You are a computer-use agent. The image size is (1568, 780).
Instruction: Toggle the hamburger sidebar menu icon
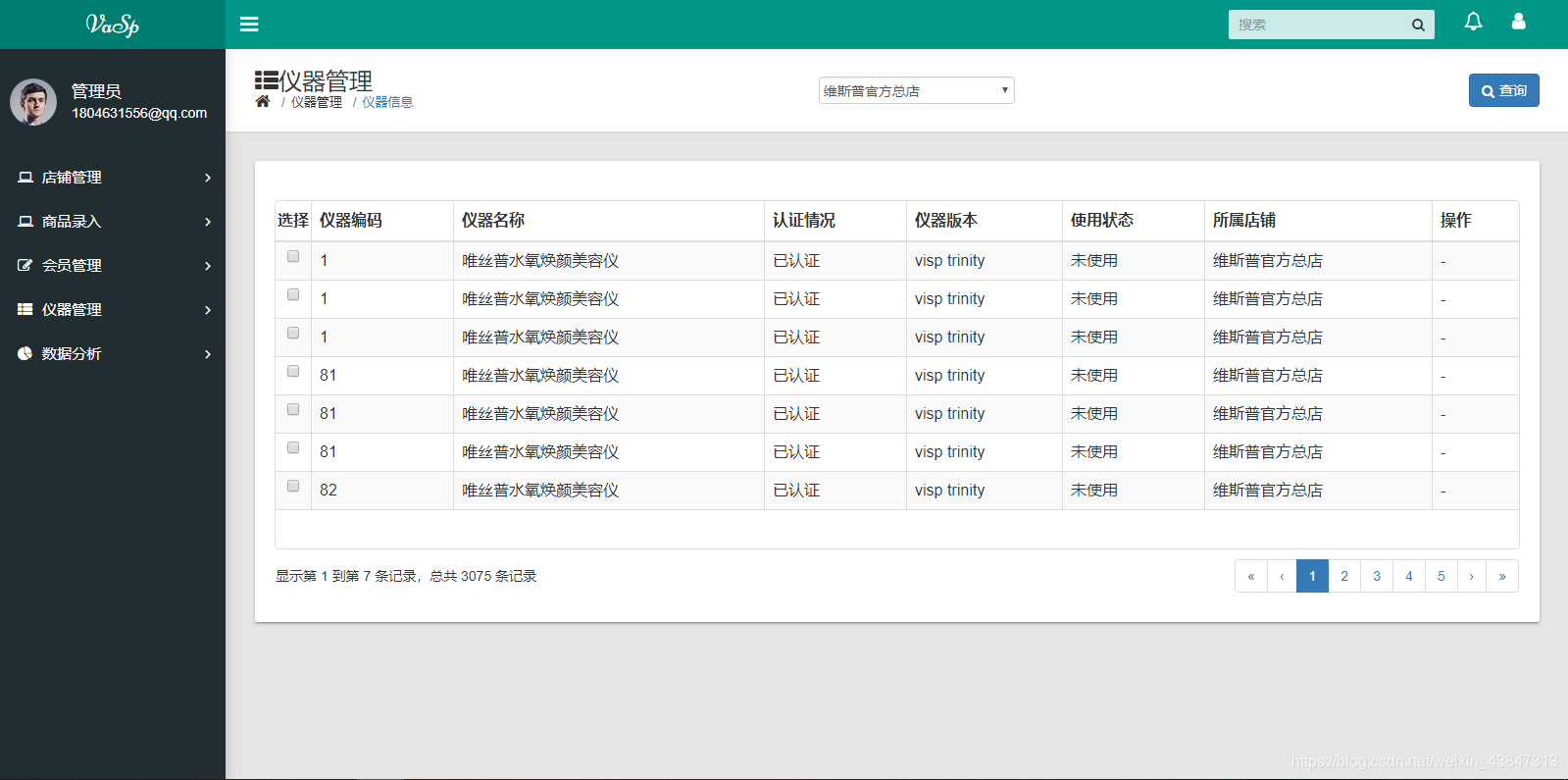point(249,24)
